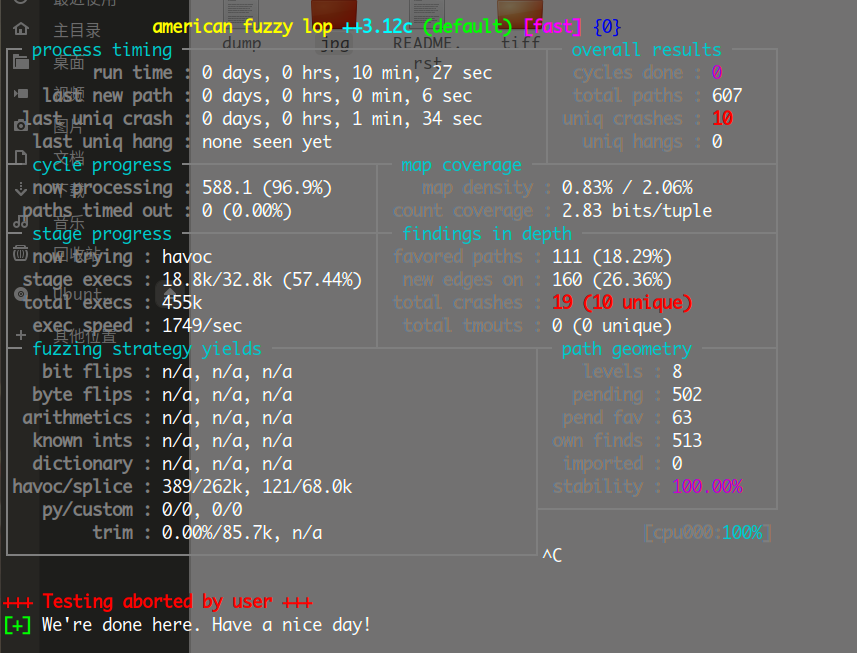Select the README.rst file in Files window
Screen dimensions: 857x653
point(426,33)
